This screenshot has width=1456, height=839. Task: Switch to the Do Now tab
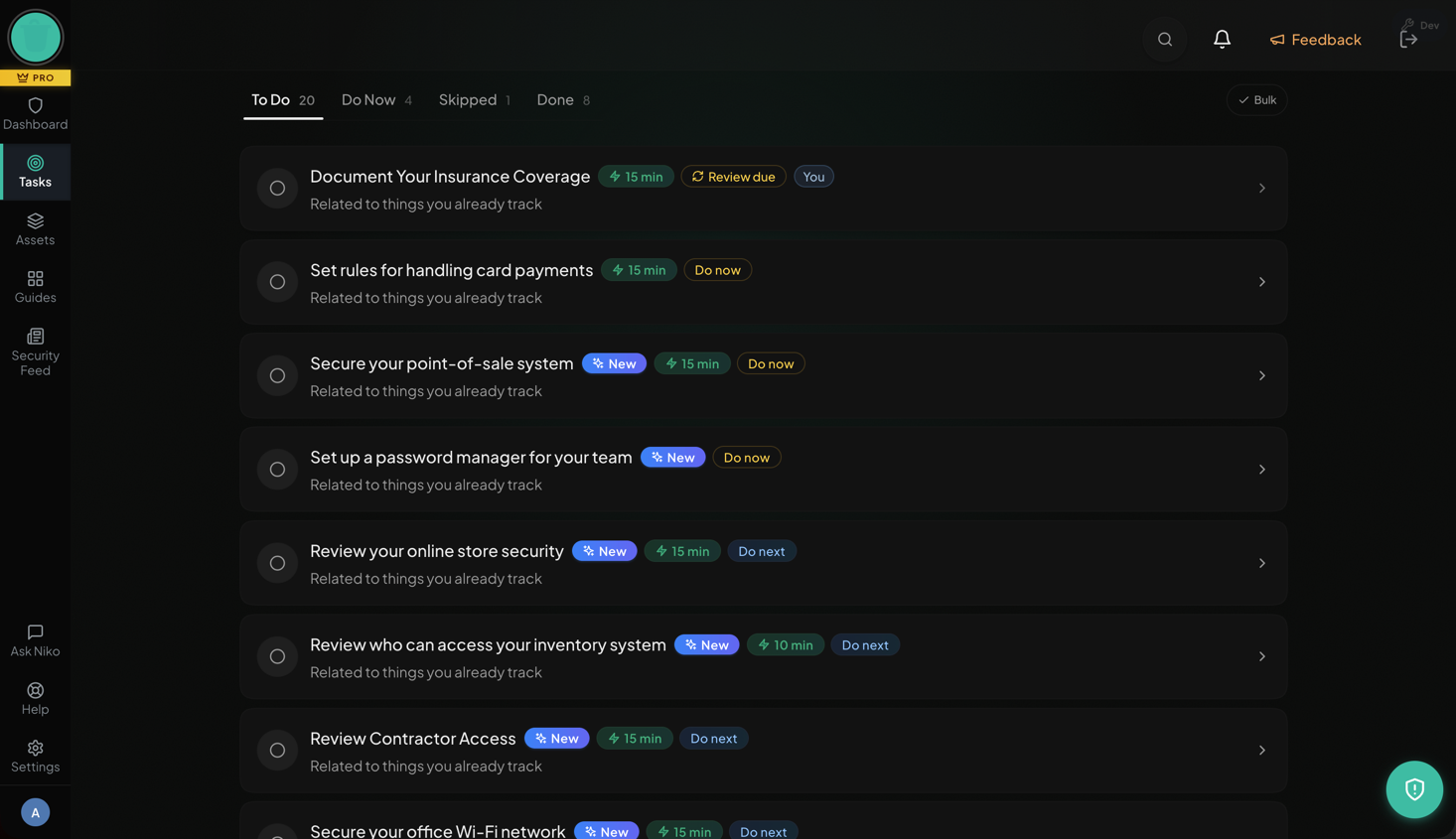[x=376, y=100]
